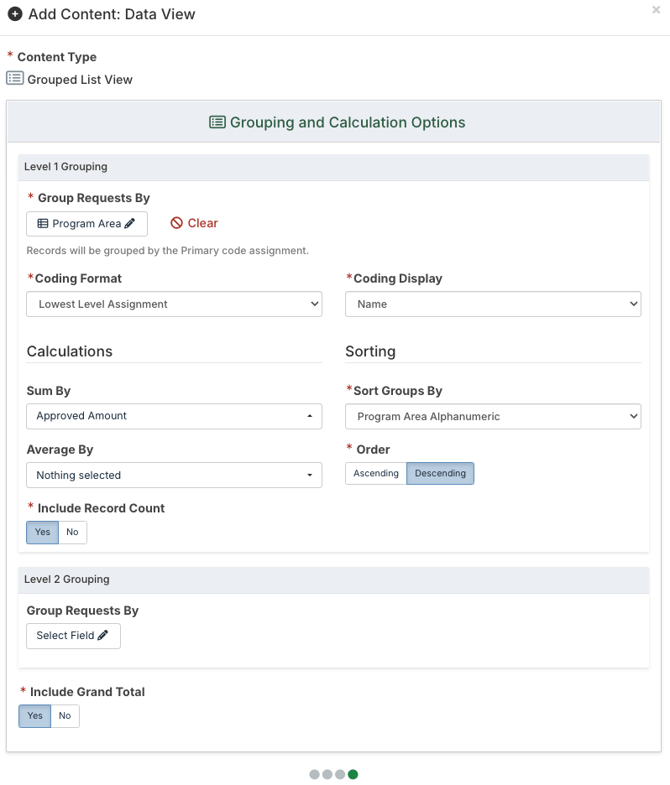This screenshot has height=785, width=670.
Task: Select No for Include Record Count
Action: (x=72, y=532)
